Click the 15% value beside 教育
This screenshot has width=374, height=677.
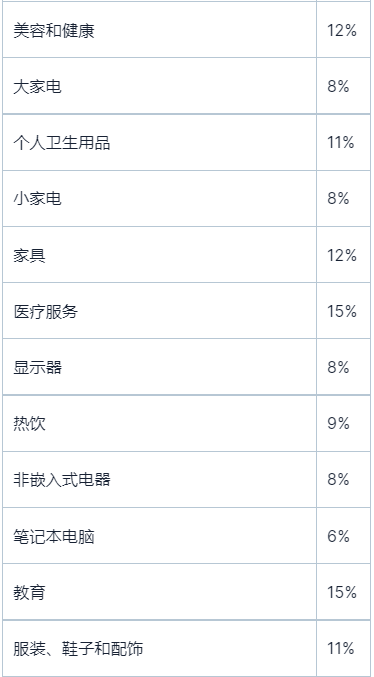(342, 592)
